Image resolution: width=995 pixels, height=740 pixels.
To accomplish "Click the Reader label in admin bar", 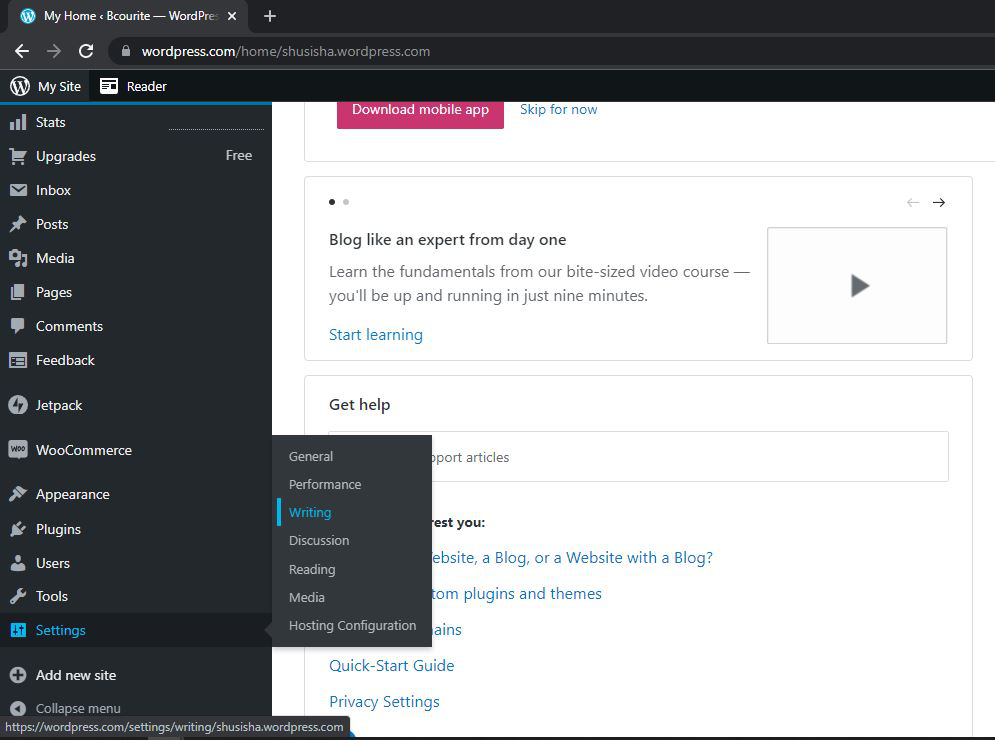I will [x=147, y=86].
